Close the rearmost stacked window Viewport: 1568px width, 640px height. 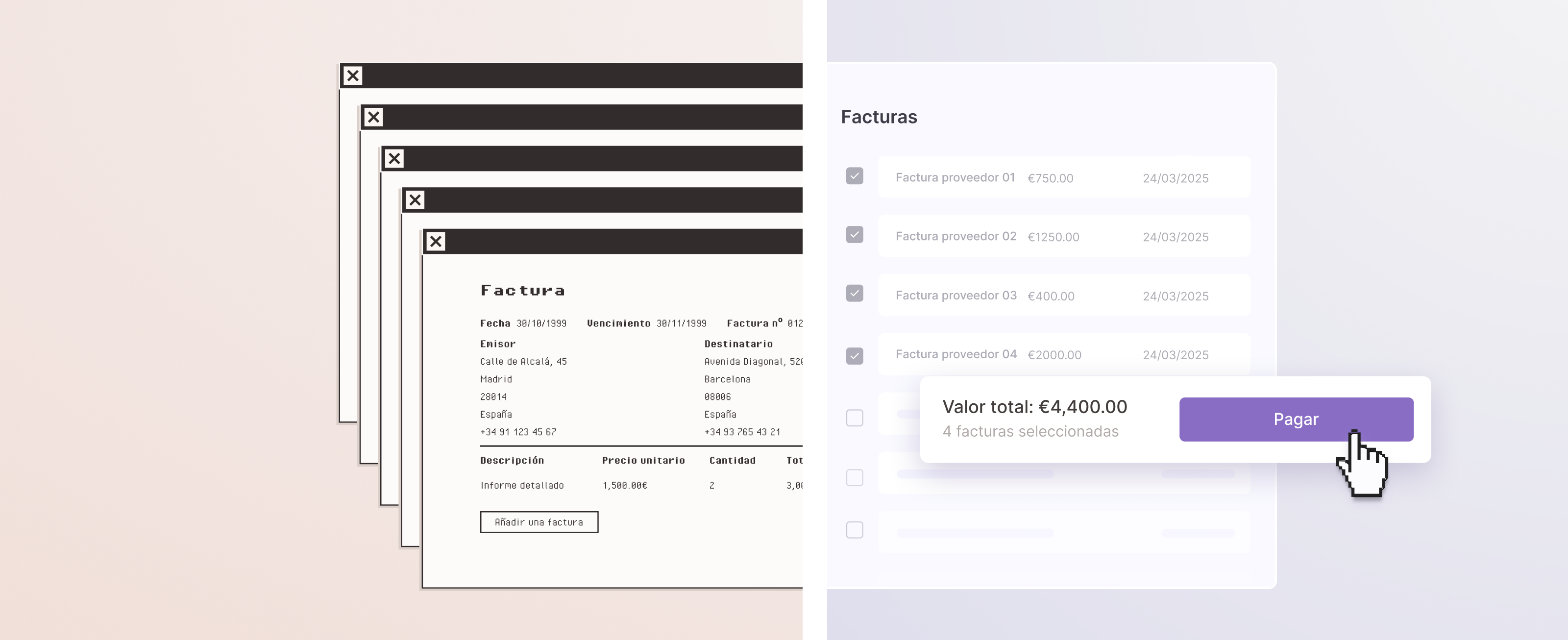coord(352,75)
